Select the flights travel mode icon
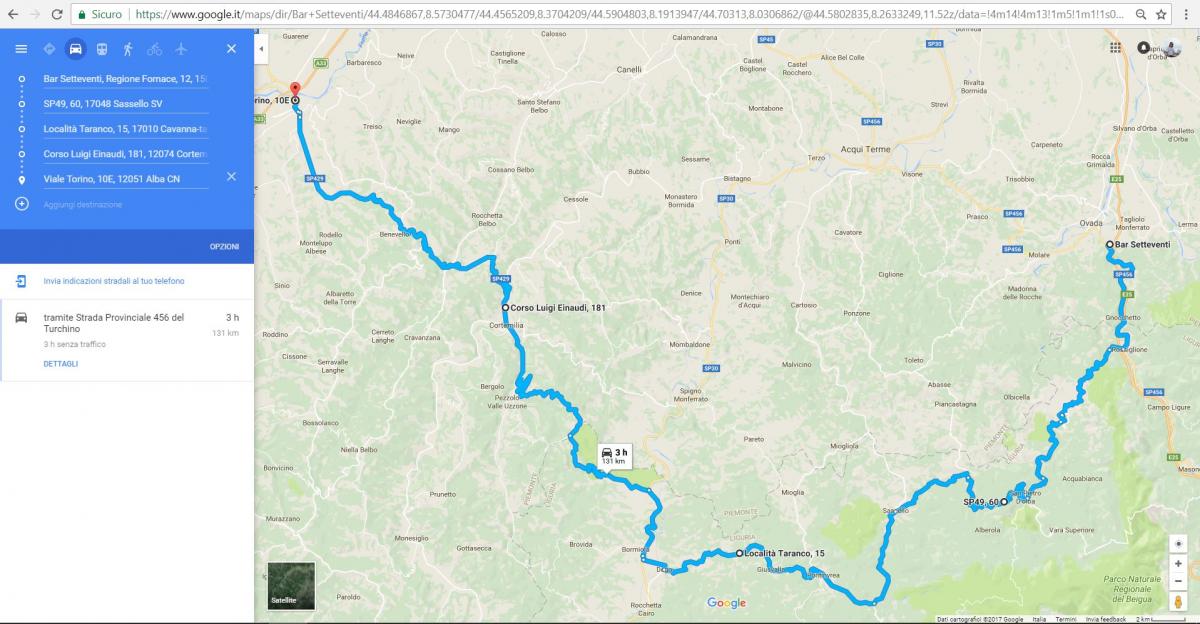 click(x=181, y=49)
